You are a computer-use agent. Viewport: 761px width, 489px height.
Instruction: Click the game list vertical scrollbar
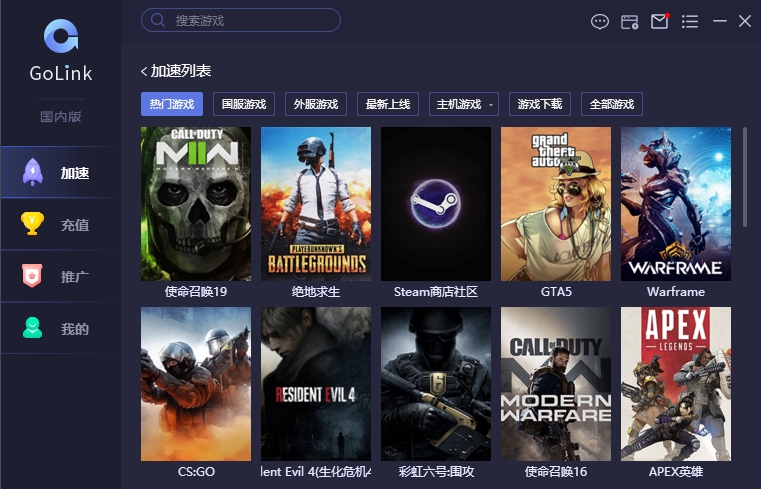pos(745,177)
